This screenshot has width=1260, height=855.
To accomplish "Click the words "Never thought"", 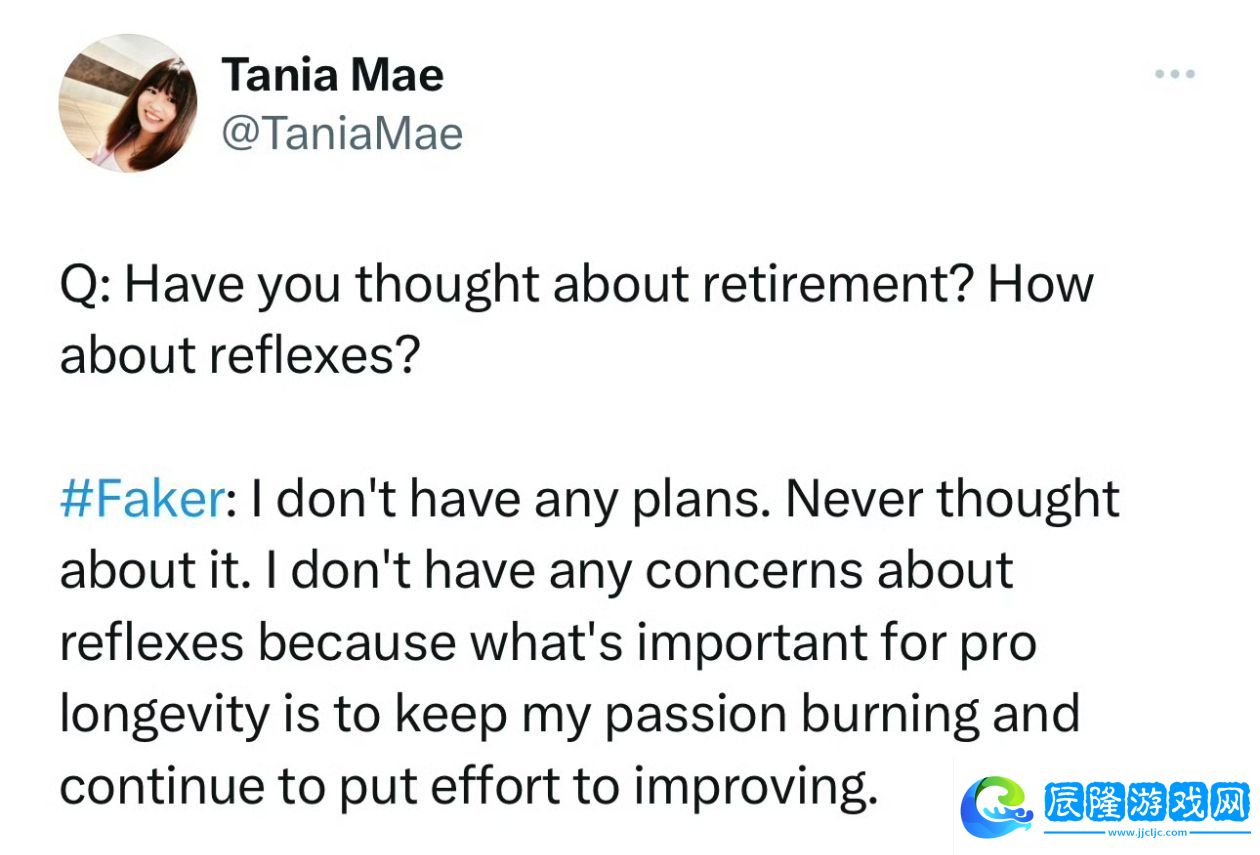I will tap(953, 500).
